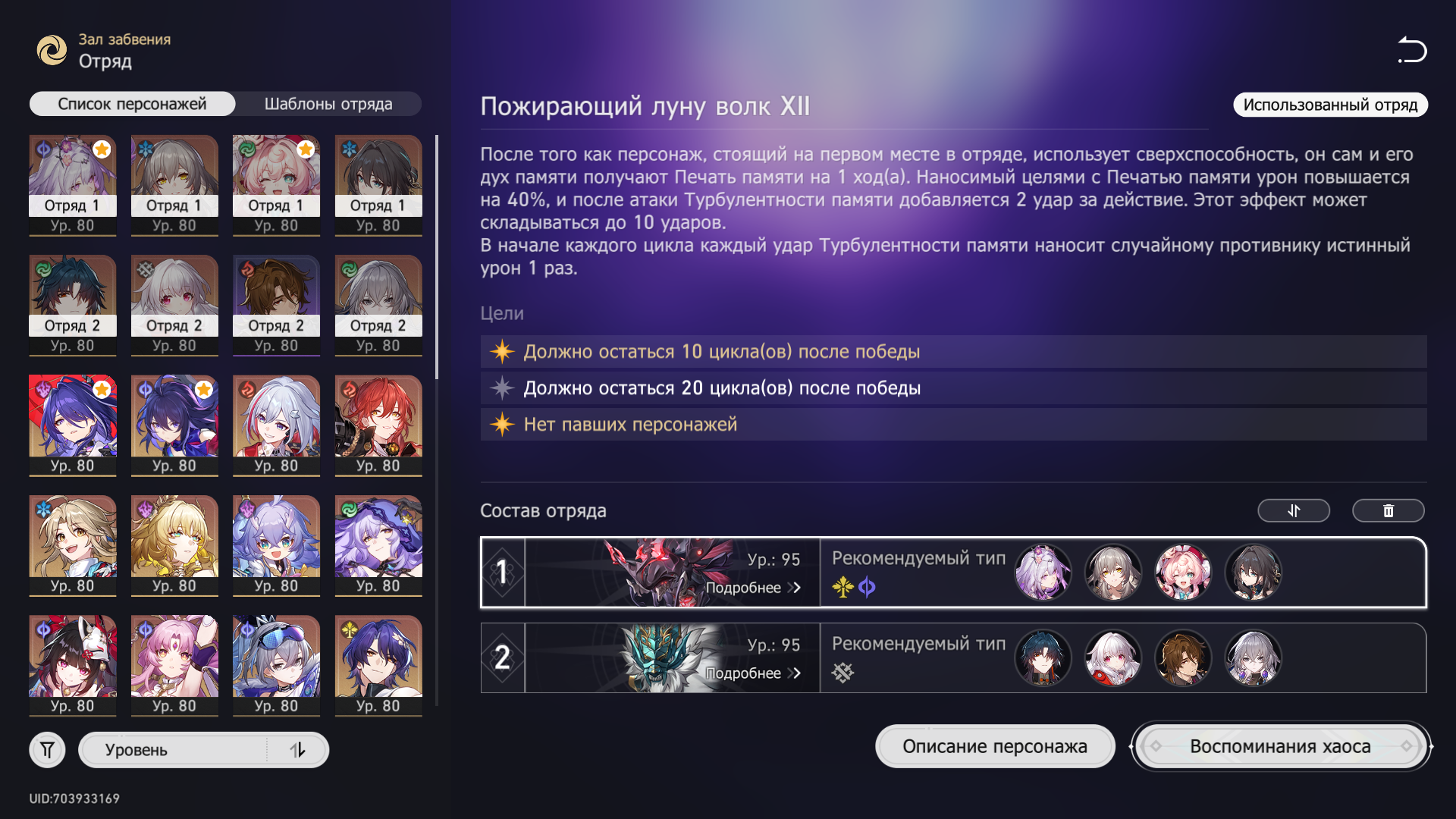This screenshot has width=1456, height=819.
Task: Click the white-haired avatar in squad 2 row
Action: [1113, 658]
